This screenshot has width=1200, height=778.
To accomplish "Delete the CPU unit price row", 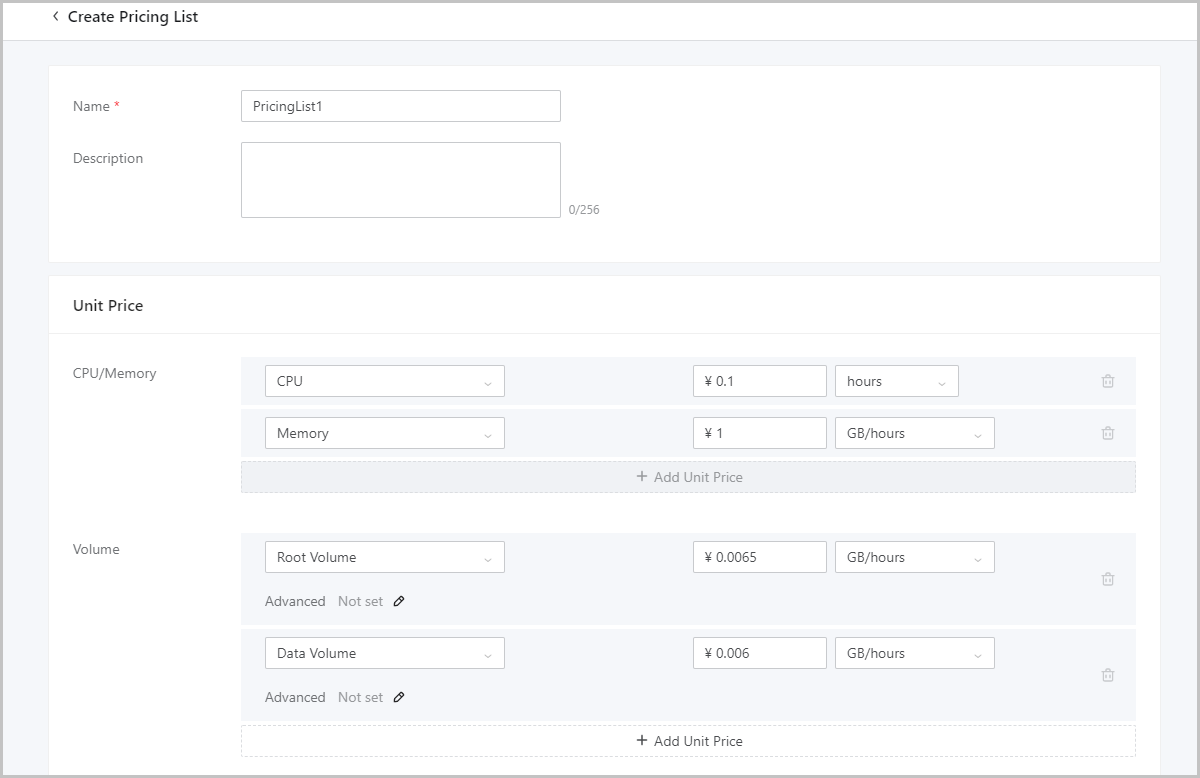I will click(x=1107, y=381).
